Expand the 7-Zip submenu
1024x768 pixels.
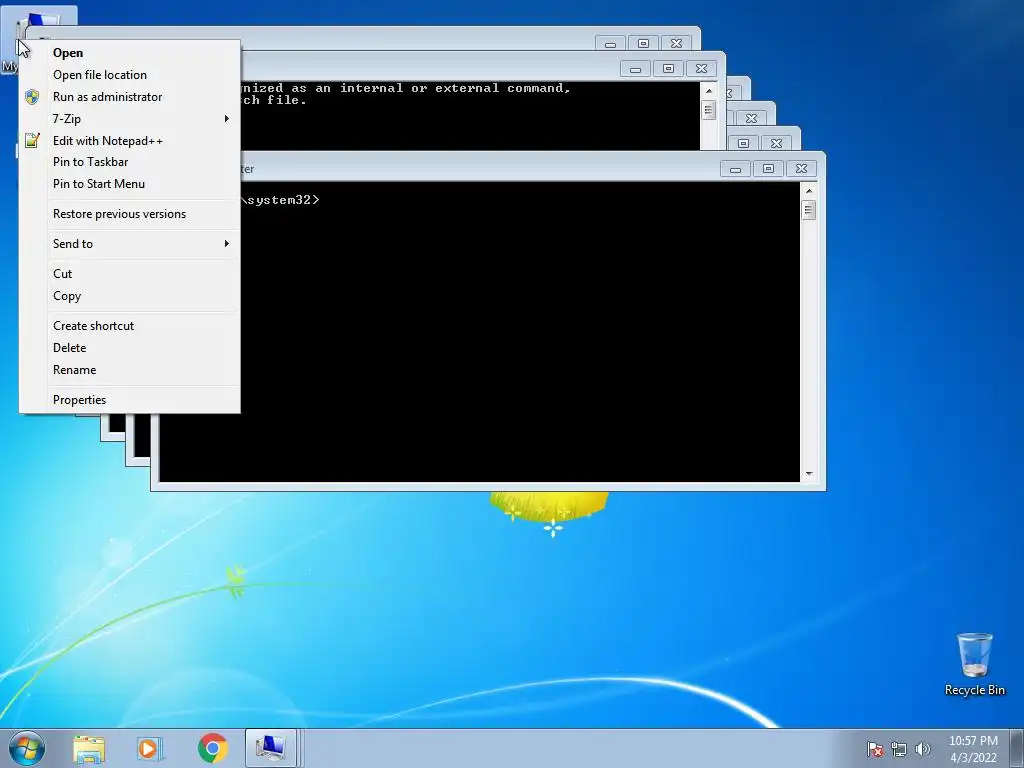click(130, 119)
